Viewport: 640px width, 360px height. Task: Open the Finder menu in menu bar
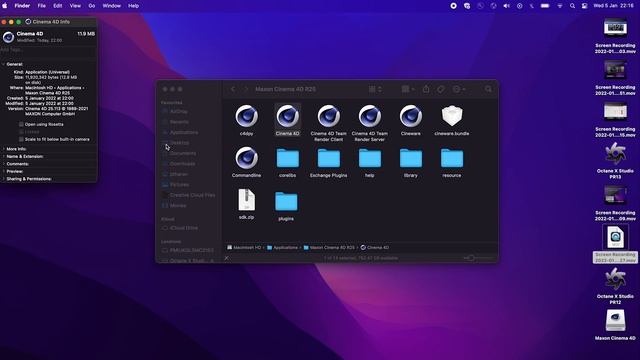22,6
